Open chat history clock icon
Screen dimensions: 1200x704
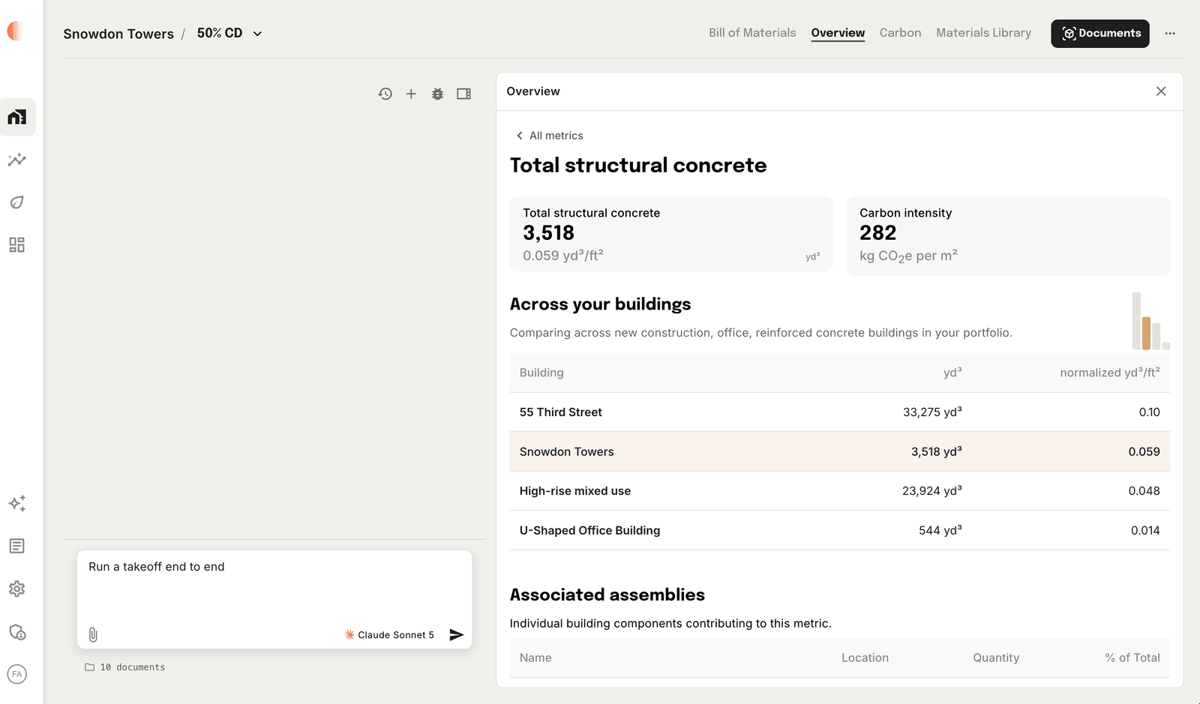(385, 94)
